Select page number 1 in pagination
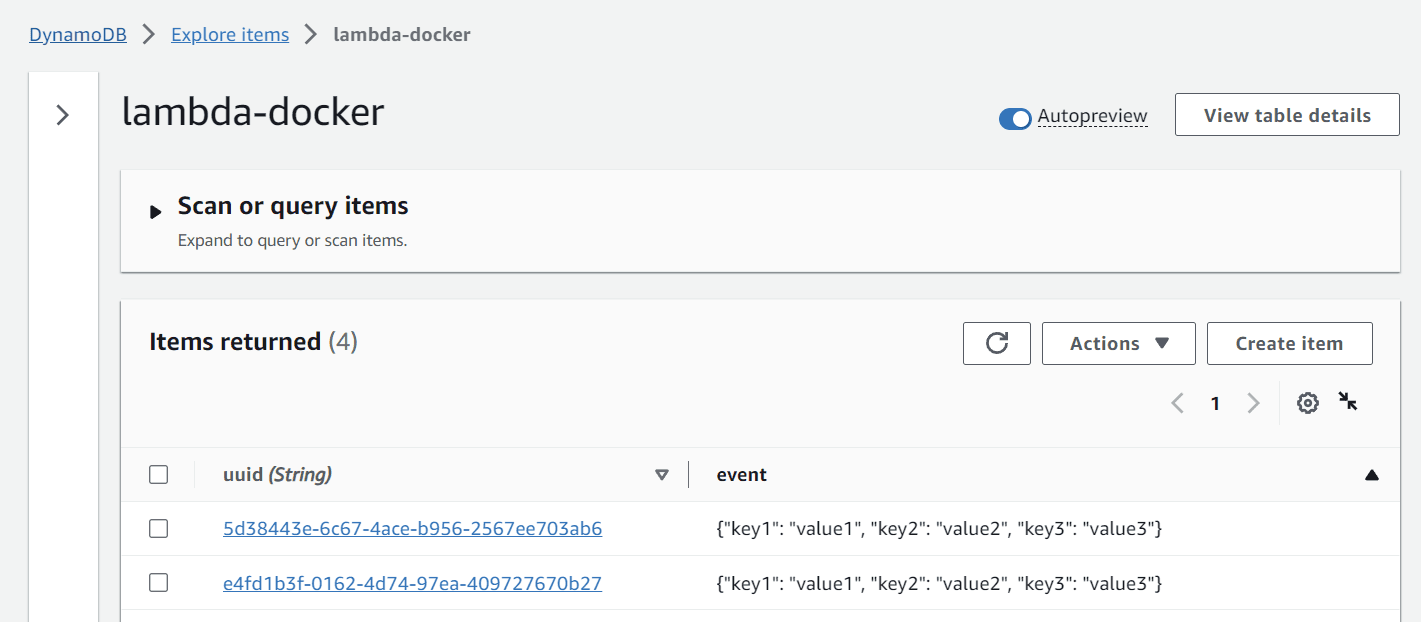This screenshot has height=622, width=1421. pyautogui.click(x=1215, y=403)
